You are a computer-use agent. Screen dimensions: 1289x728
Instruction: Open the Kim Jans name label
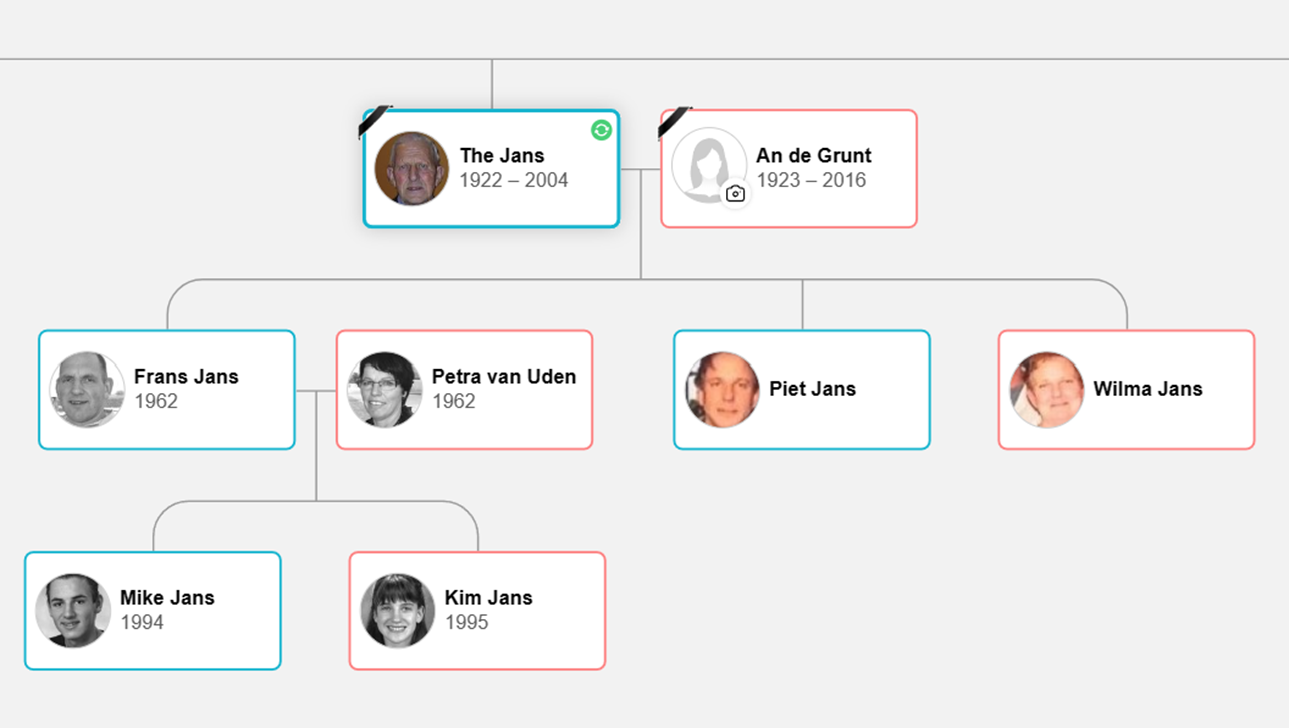click(488, 598)
